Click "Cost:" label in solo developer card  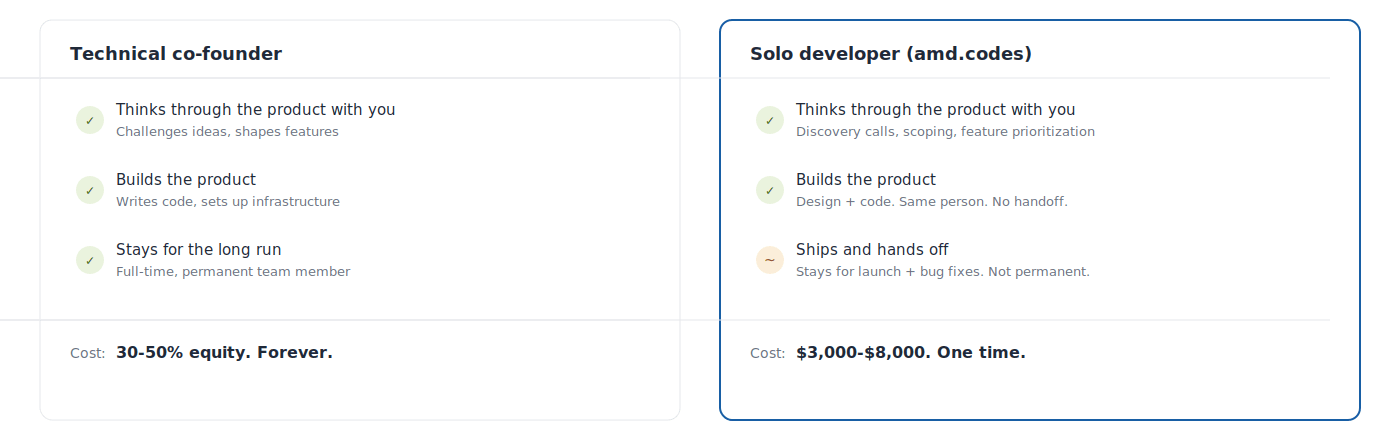pos(768,353)
